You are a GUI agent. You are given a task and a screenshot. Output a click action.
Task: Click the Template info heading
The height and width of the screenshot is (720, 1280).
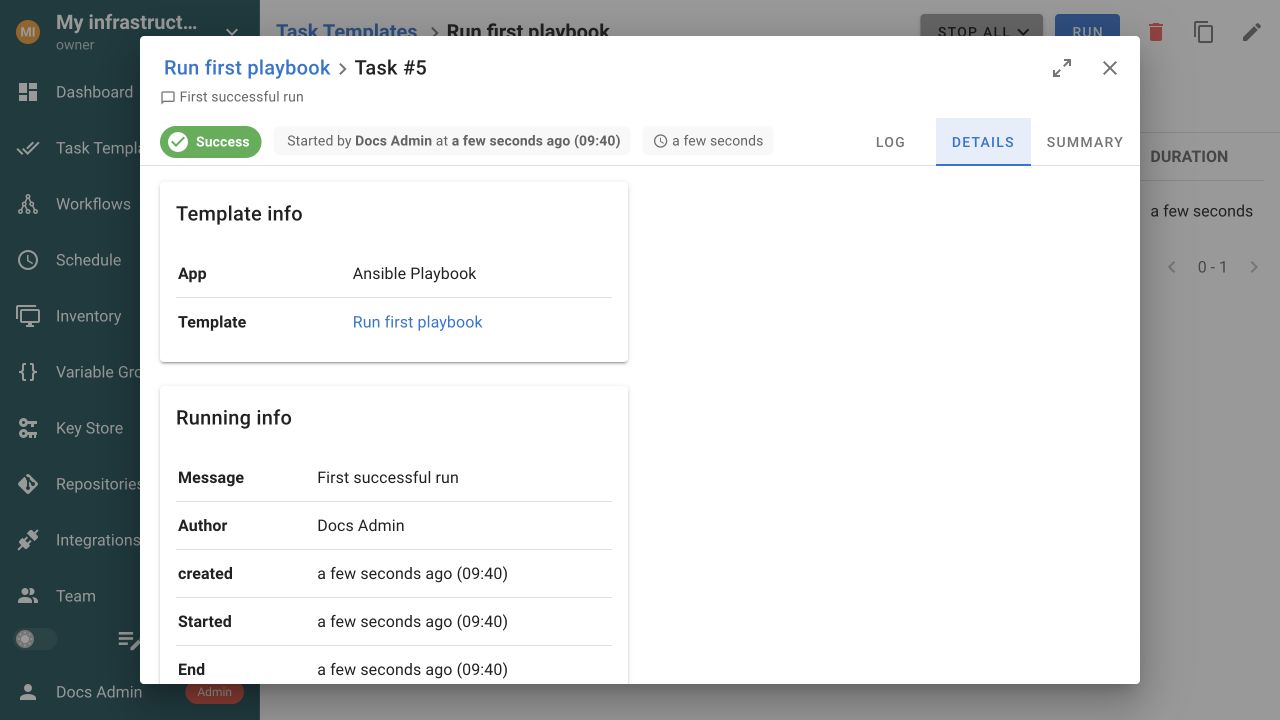tap(239, 214)
